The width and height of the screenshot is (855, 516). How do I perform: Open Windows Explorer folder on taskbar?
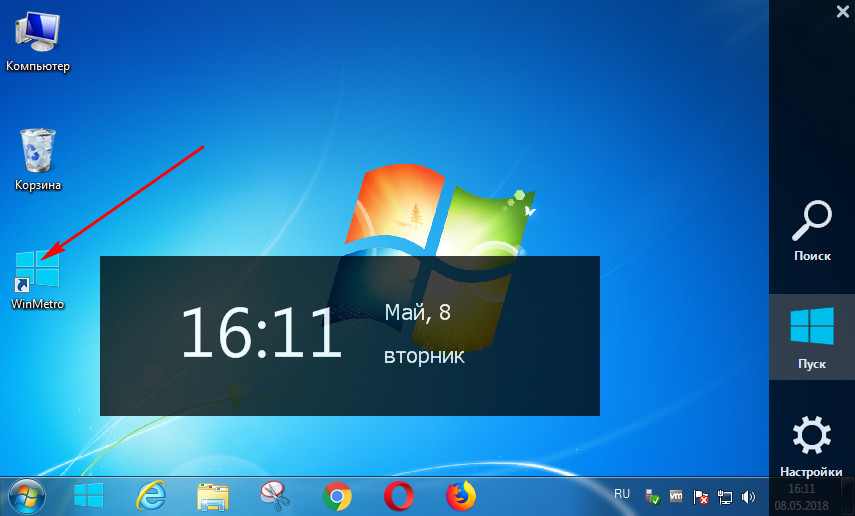214,495
